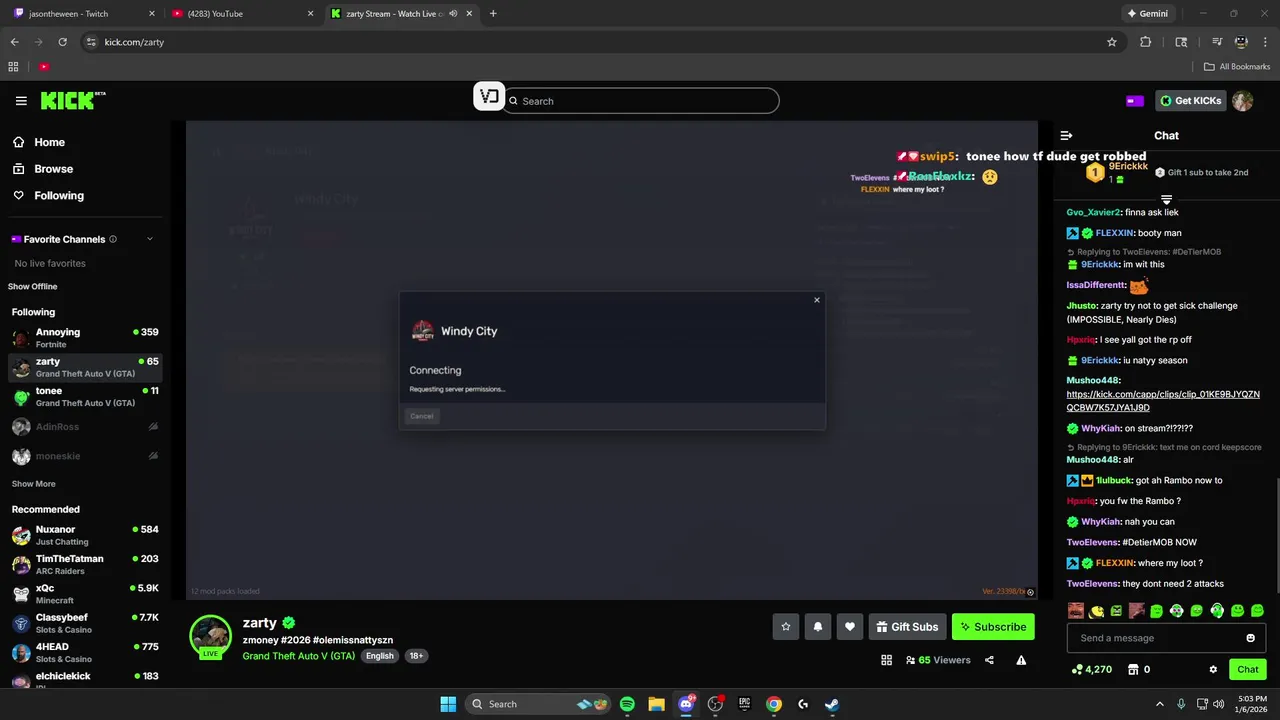Show hidden system tray icons chevron
The width and height of the screenshot is (1280, 720).
pos(1160,704)
